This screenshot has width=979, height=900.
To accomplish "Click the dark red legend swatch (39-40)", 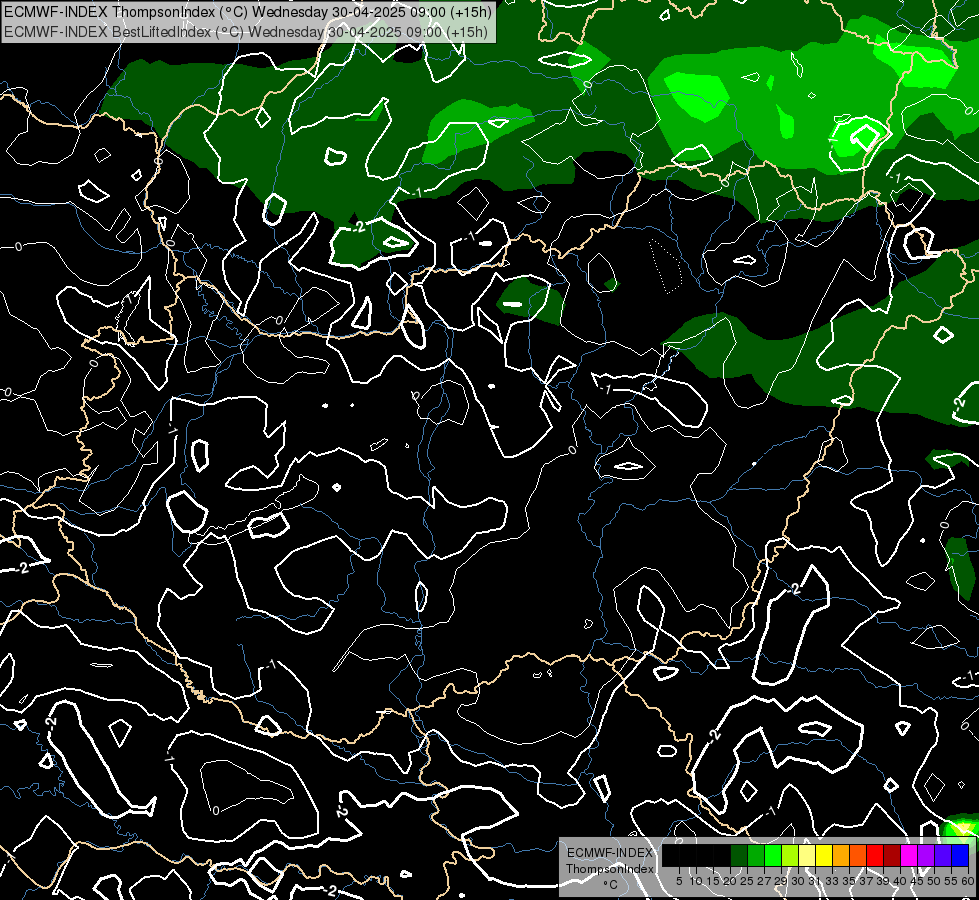I will (892, 856).
